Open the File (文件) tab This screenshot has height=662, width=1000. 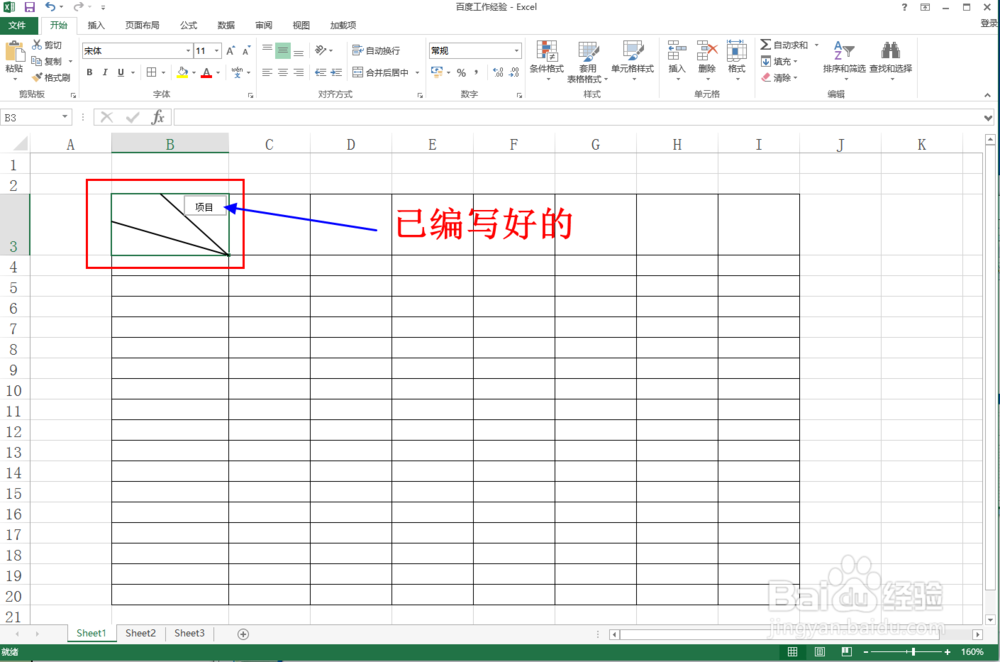17,25
